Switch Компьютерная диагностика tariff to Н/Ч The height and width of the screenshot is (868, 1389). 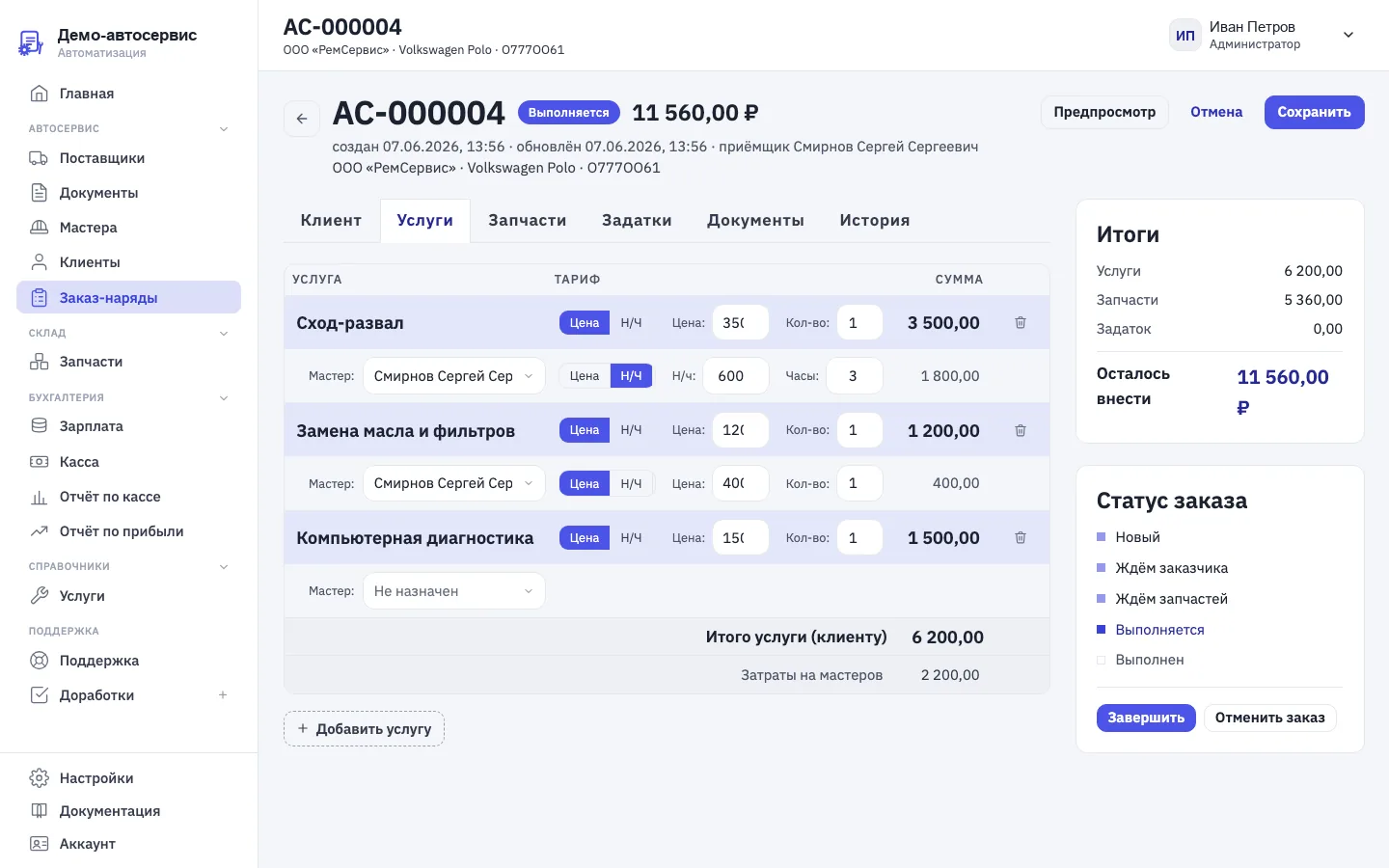(x=632, y=538)
